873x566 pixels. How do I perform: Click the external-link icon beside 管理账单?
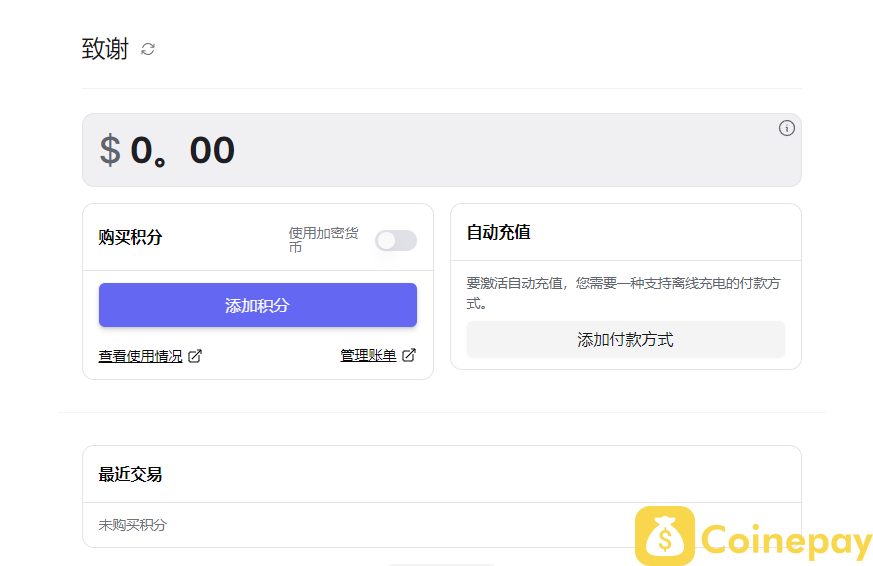tap(409, 355)
